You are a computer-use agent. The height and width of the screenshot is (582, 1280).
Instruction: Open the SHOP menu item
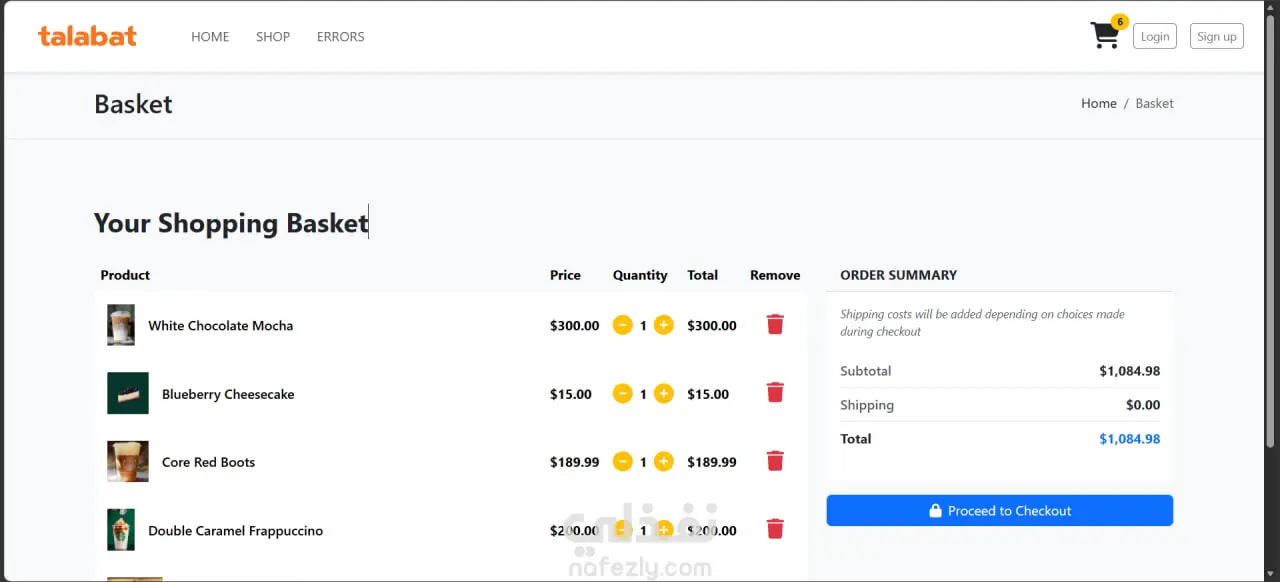click(x=273, y=37)
